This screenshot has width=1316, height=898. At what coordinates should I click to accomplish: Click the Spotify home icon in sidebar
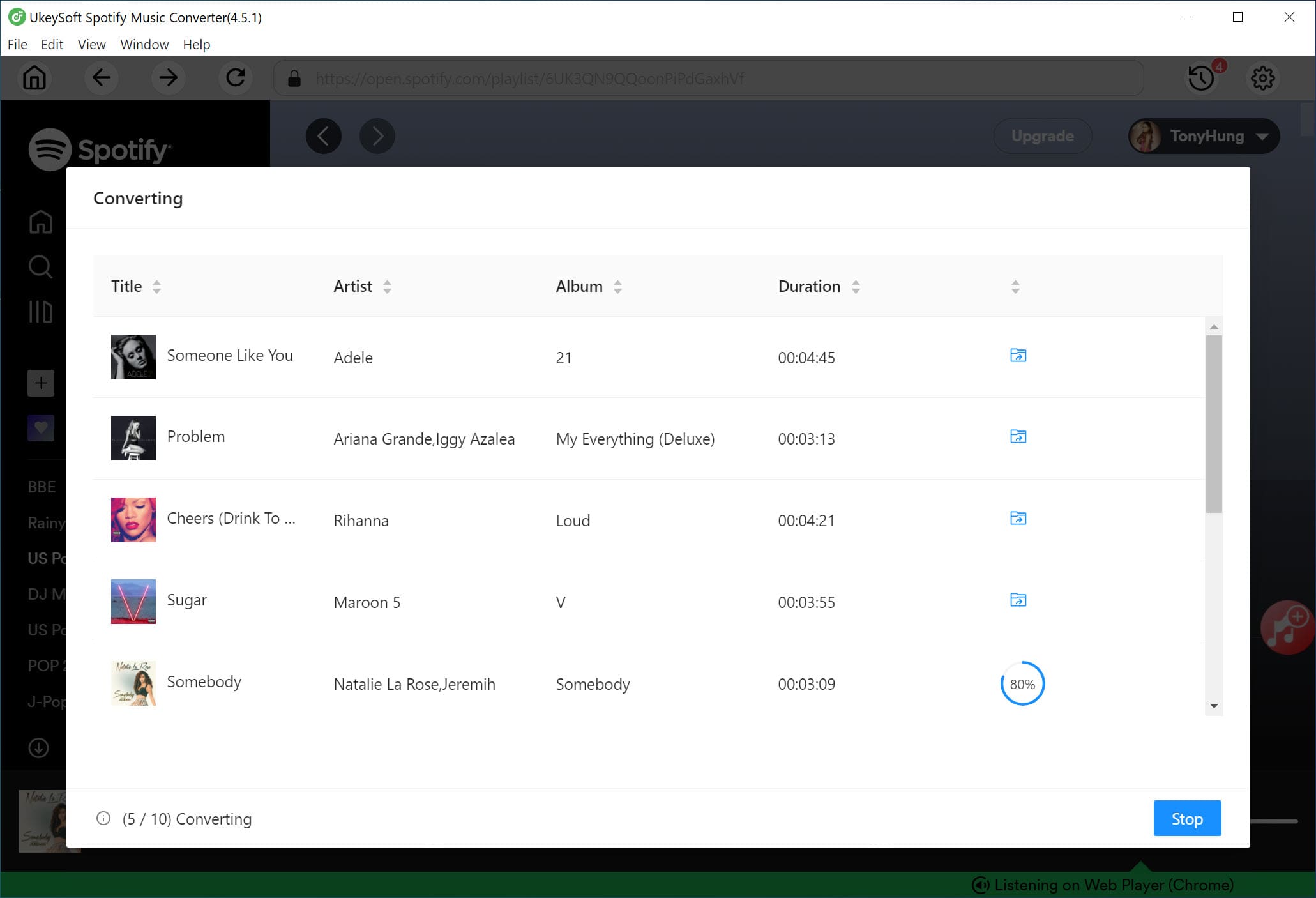pyautogui.click(x=40, y=221)
